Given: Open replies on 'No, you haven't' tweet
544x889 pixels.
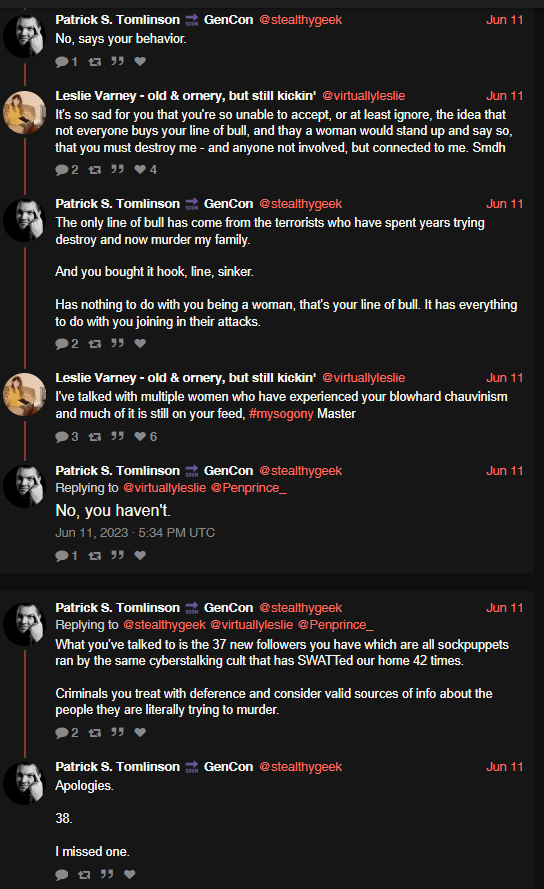Looking at the screenshot, I should 66,556.
